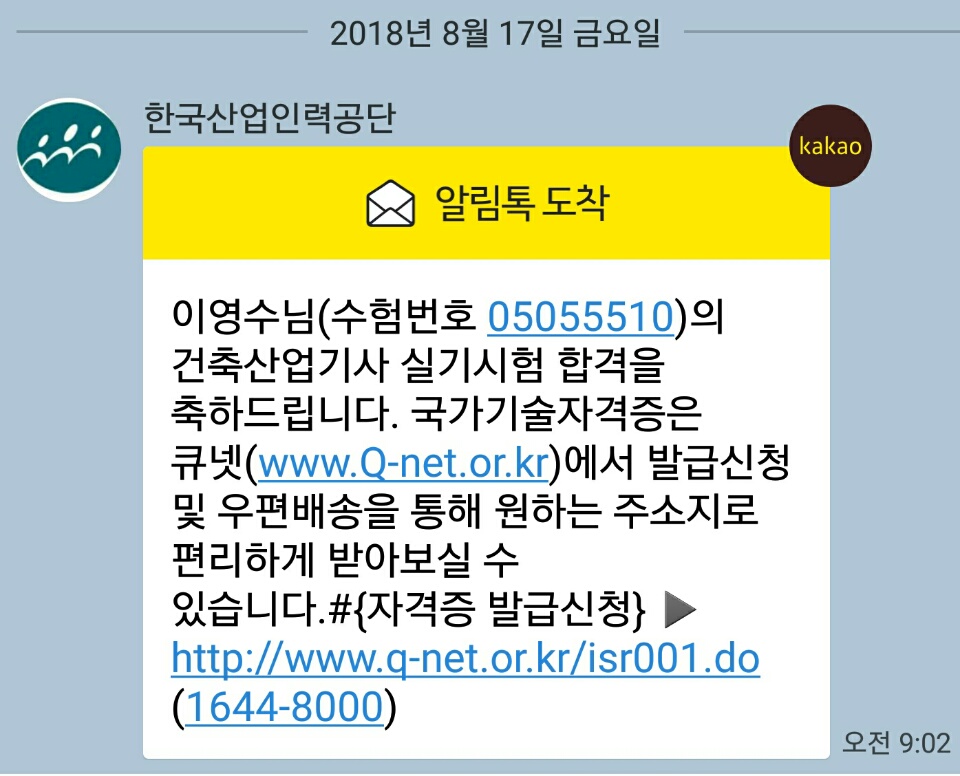The image size is (960, 776).
Task: Select the 이영수님 recipient name text
Action: 242,317
